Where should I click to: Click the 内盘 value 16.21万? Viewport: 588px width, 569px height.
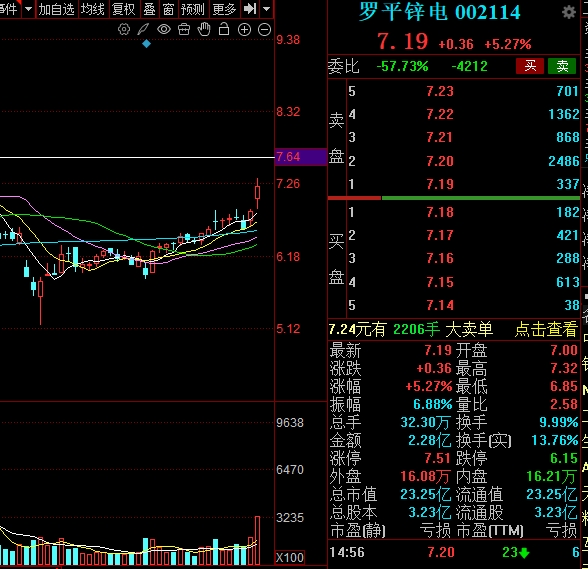[x=551, y=476]
